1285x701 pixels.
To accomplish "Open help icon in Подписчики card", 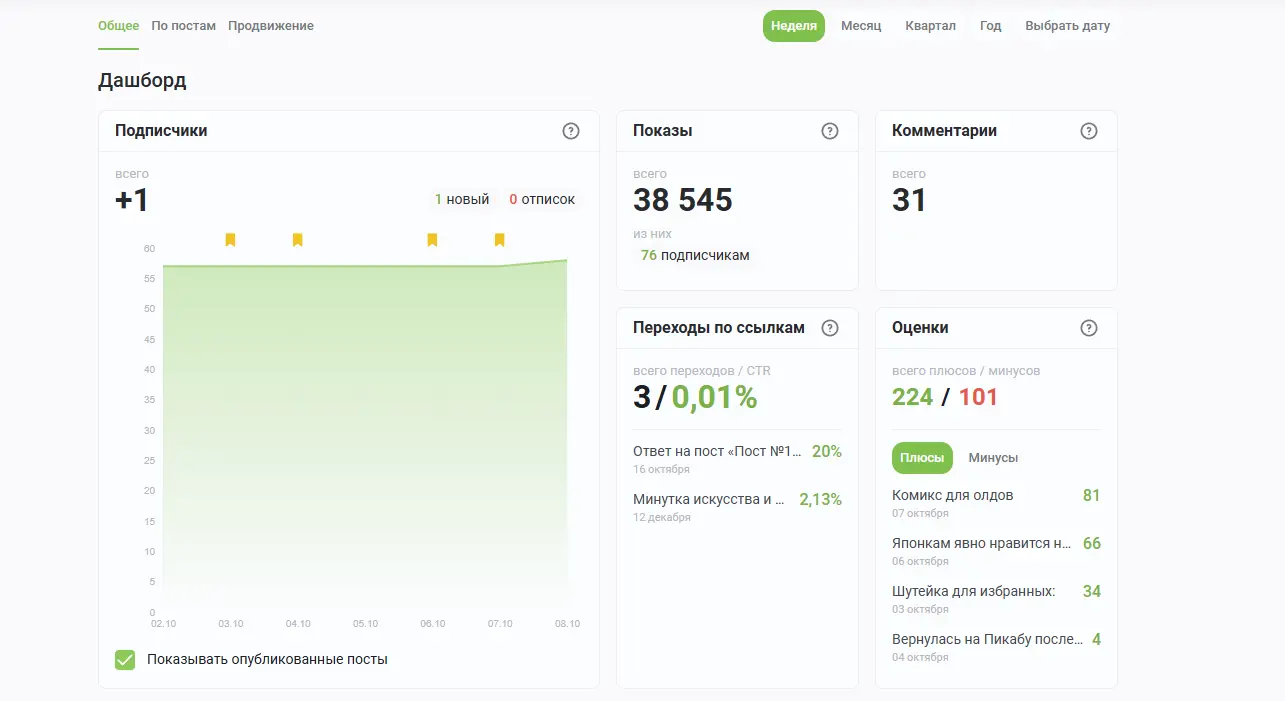I will pyautogui.click(x=571, y=131).
